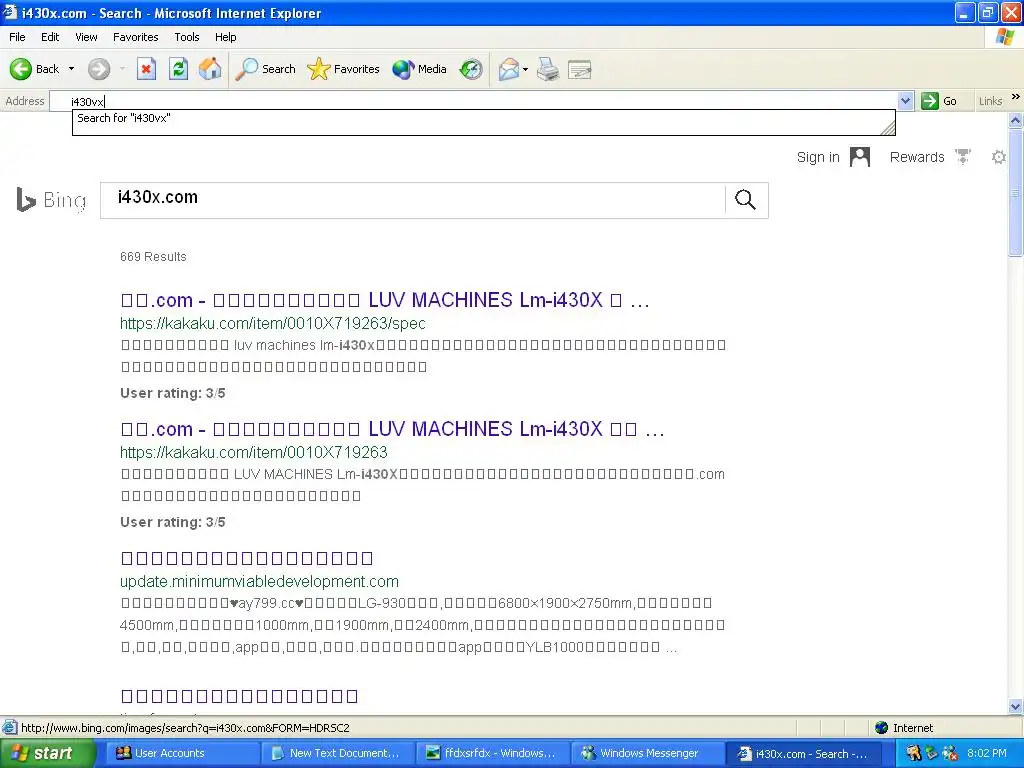Open the Tools menu
The image size is (1024, 768).
[x=186, y=37]
